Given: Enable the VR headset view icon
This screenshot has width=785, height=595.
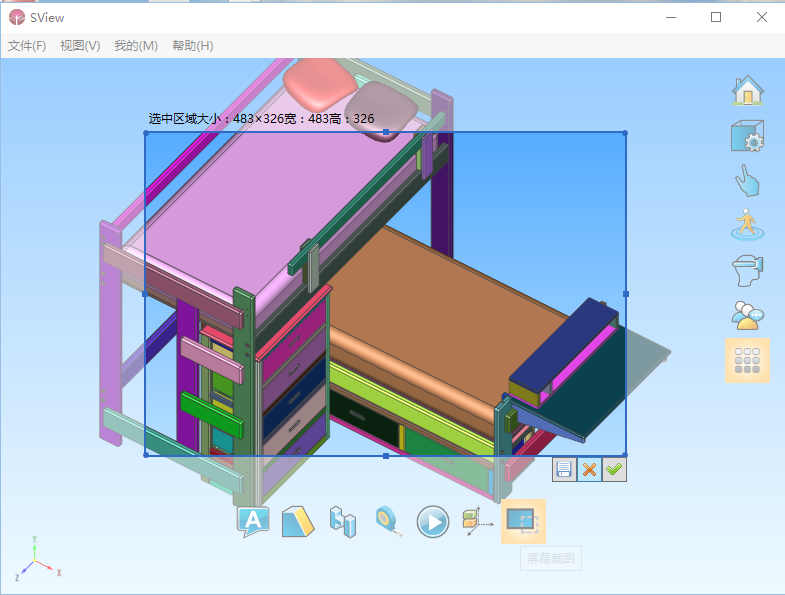Looking at the screenshot, I should click(x=747, y=270).
